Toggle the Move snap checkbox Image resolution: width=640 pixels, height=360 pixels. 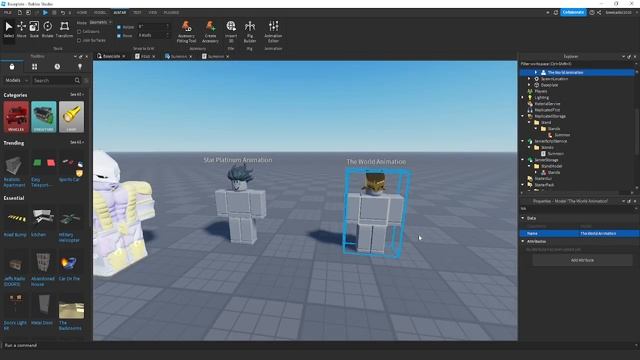pos(119,36)
